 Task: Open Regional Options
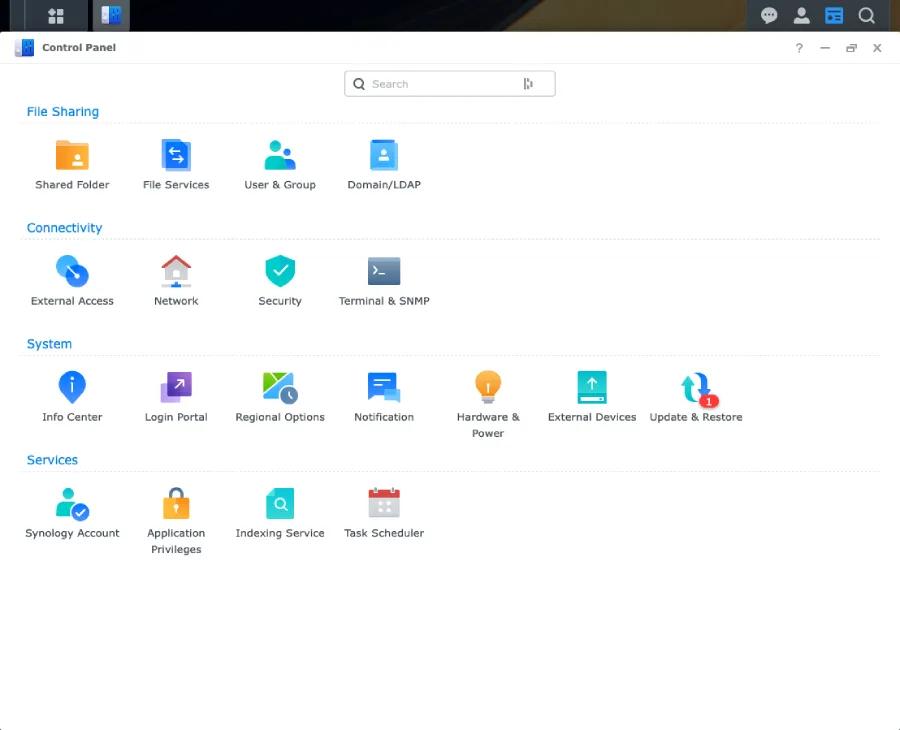[280, 397]
